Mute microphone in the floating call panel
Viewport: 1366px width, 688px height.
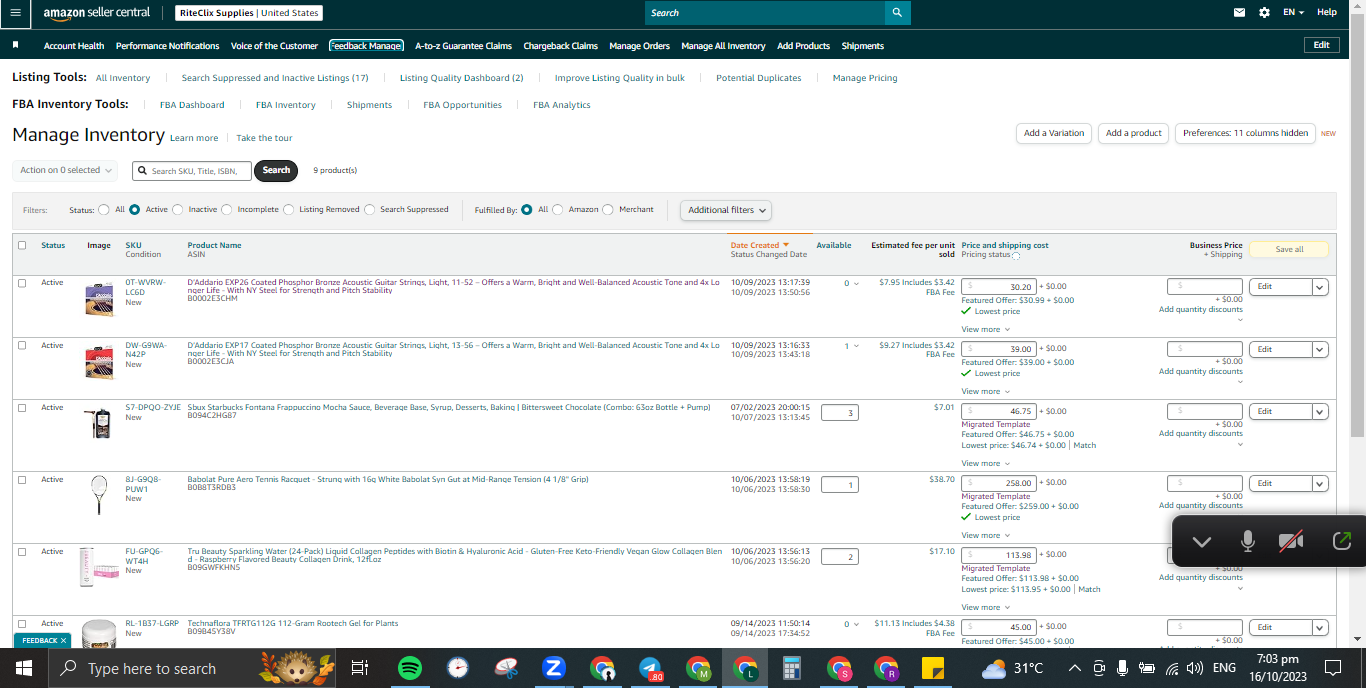(1247, 542)
